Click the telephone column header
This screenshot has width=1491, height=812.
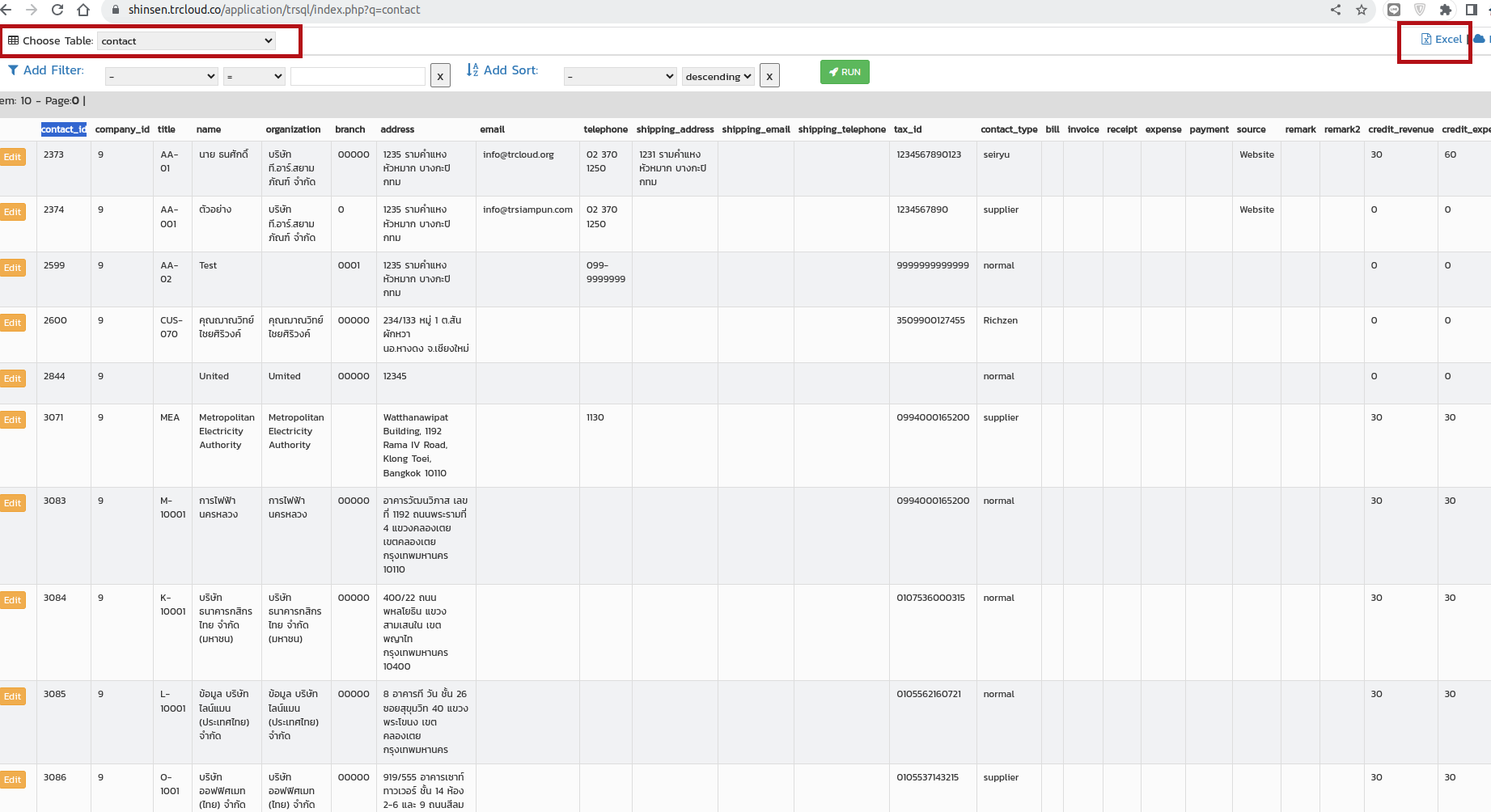click(x=605, y=129)
